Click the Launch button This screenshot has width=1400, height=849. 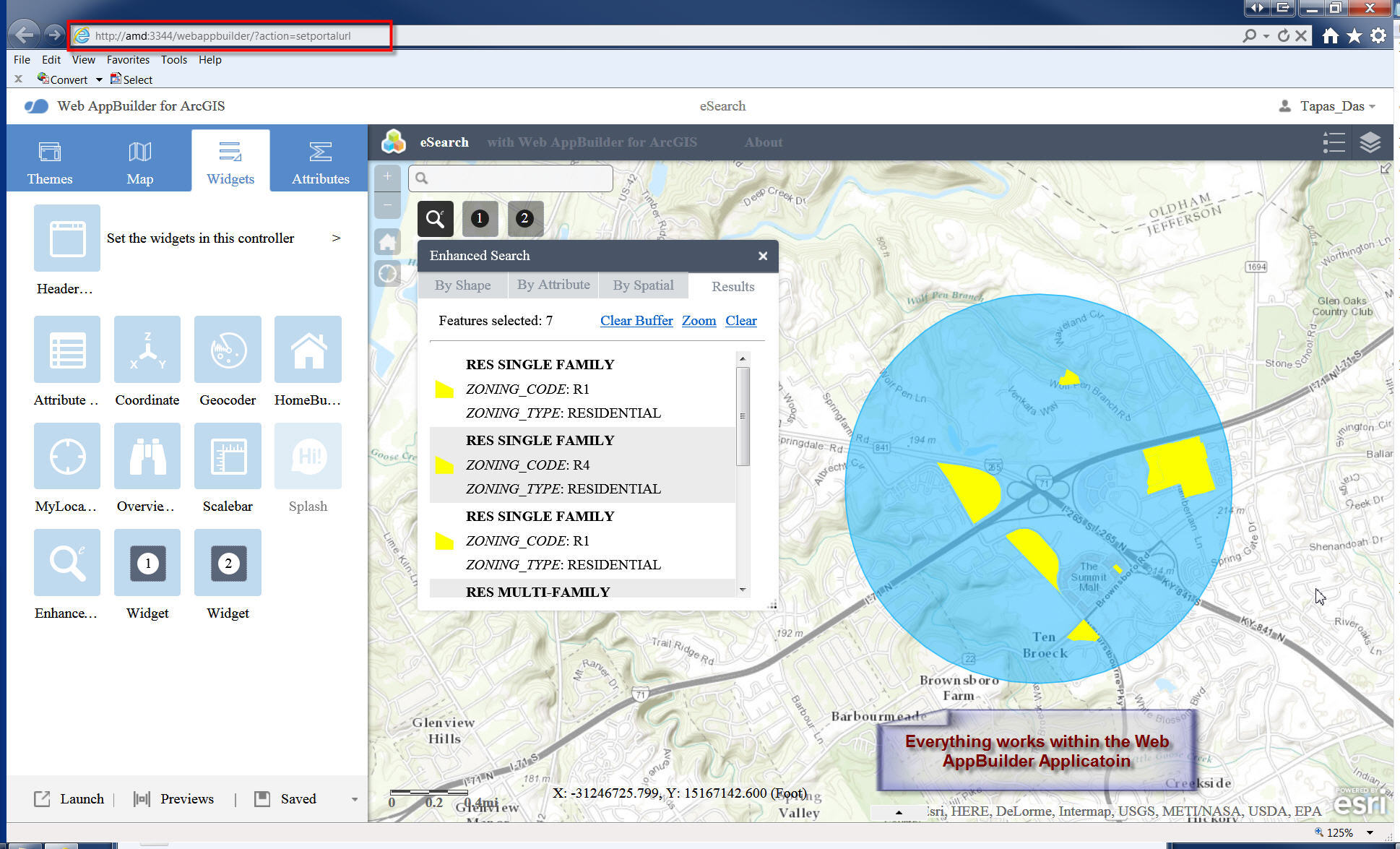click(x=69, y=799)
